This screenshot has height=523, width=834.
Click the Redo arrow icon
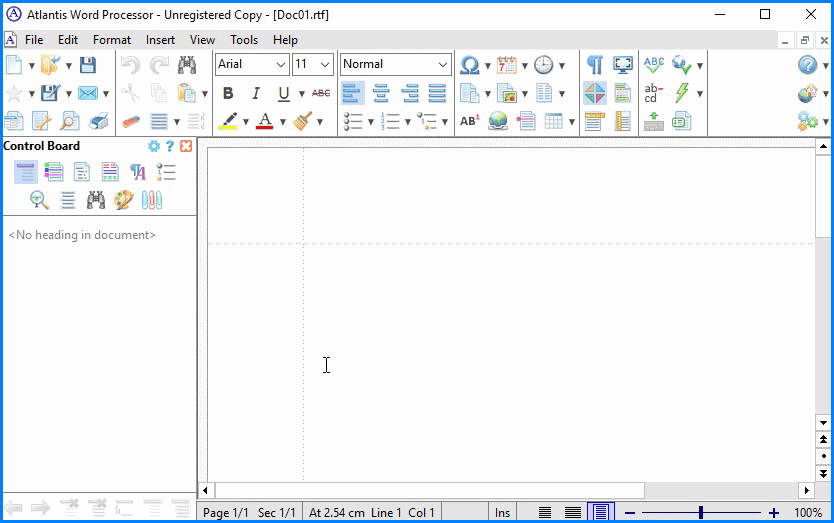(159, 65)
